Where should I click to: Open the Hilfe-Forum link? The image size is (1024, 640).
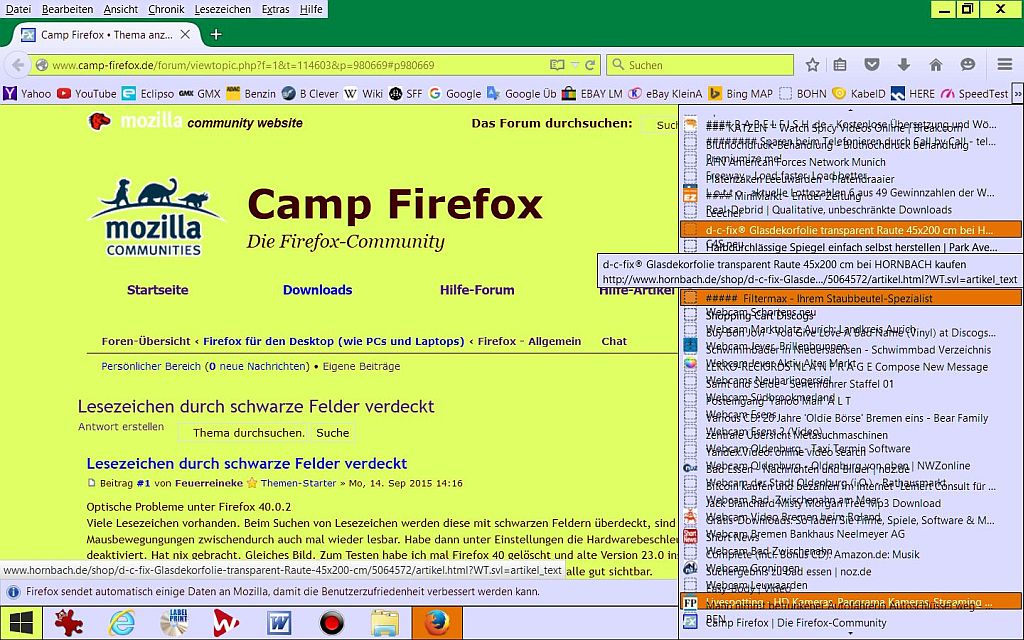[477, 290]
